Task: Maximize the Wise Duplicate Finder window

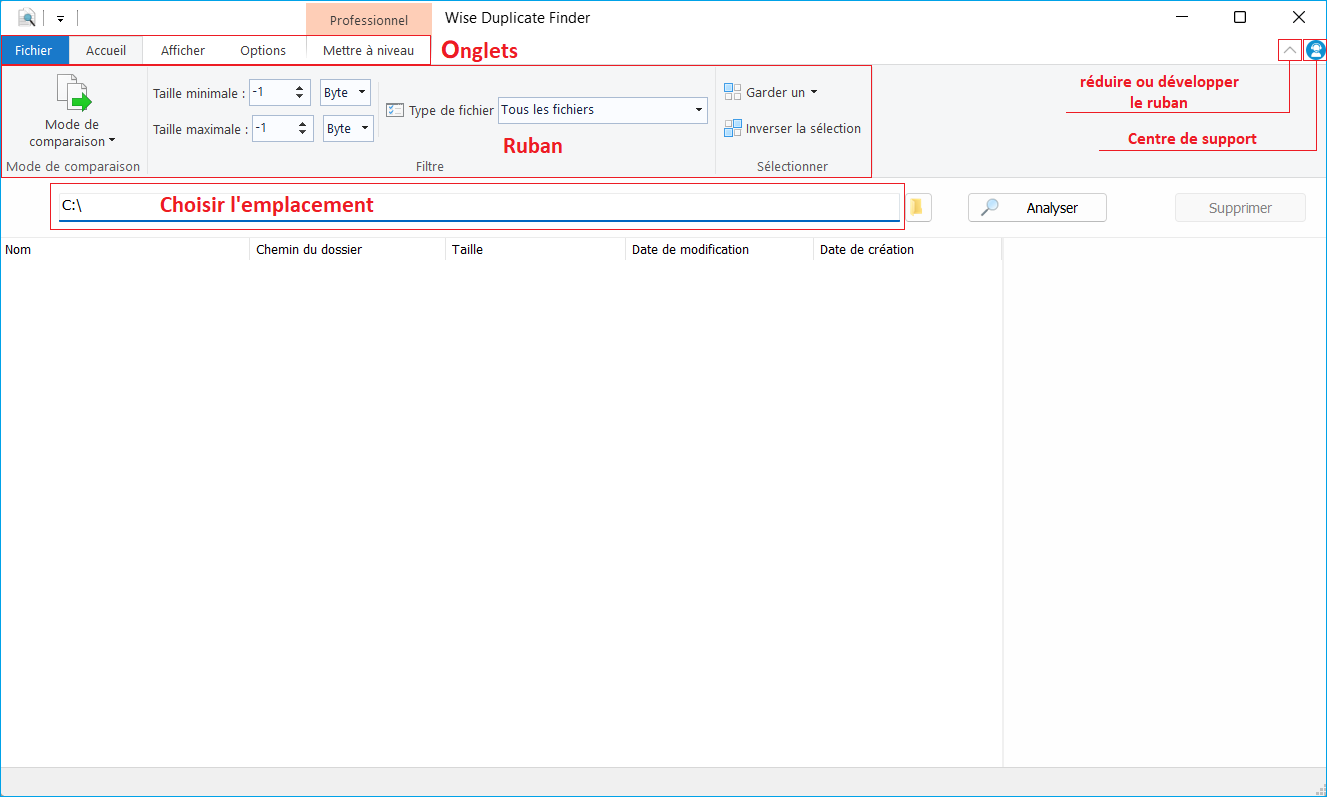Action: click(1240, 17)
